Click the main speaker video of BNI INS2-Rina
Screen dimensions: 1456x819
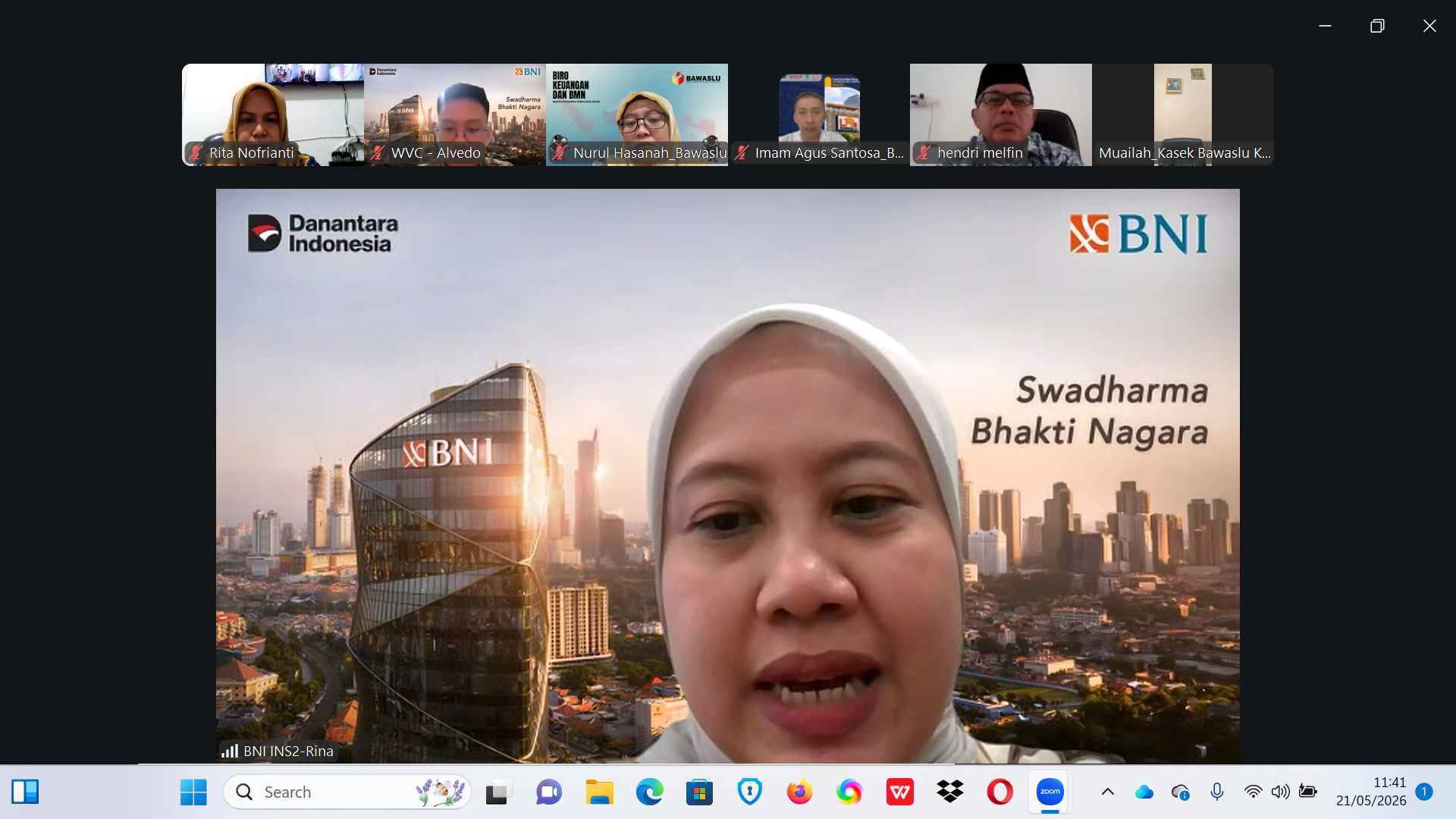click(728, 476)
